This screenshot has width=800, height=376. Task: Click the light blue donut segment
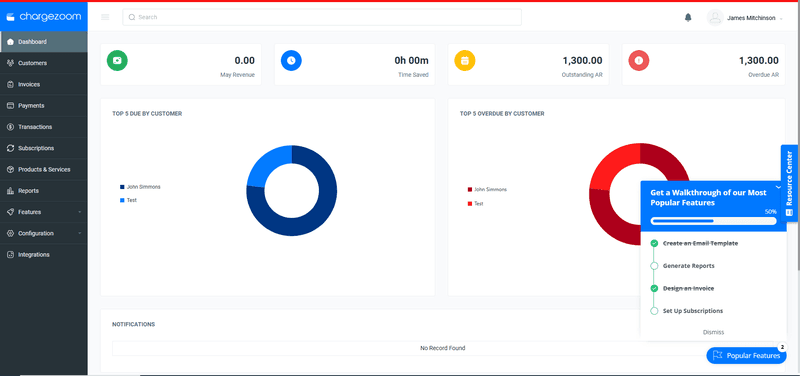pyautogui.click(x=266, y=162)
